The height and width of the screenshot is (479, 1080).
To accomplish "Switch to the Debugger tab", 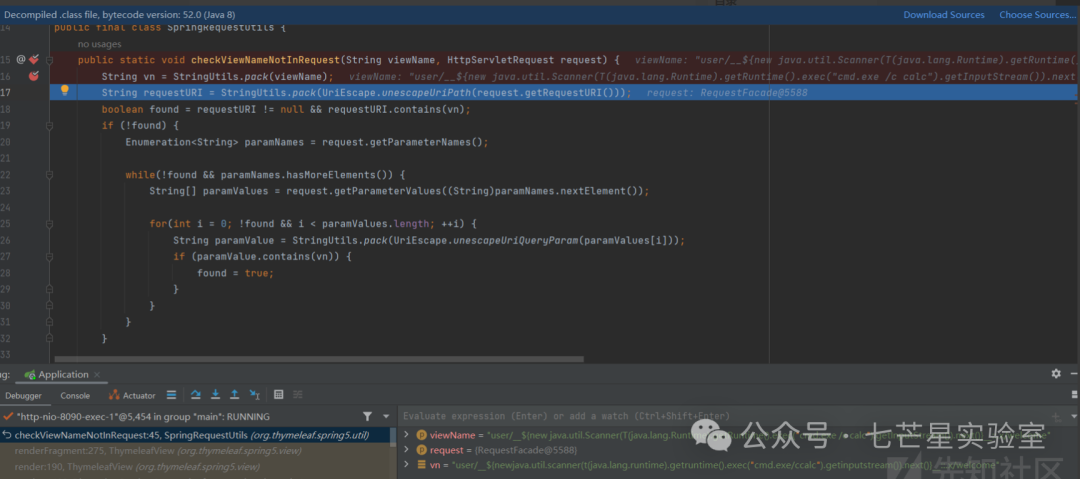I will click(x=23, y=396).
